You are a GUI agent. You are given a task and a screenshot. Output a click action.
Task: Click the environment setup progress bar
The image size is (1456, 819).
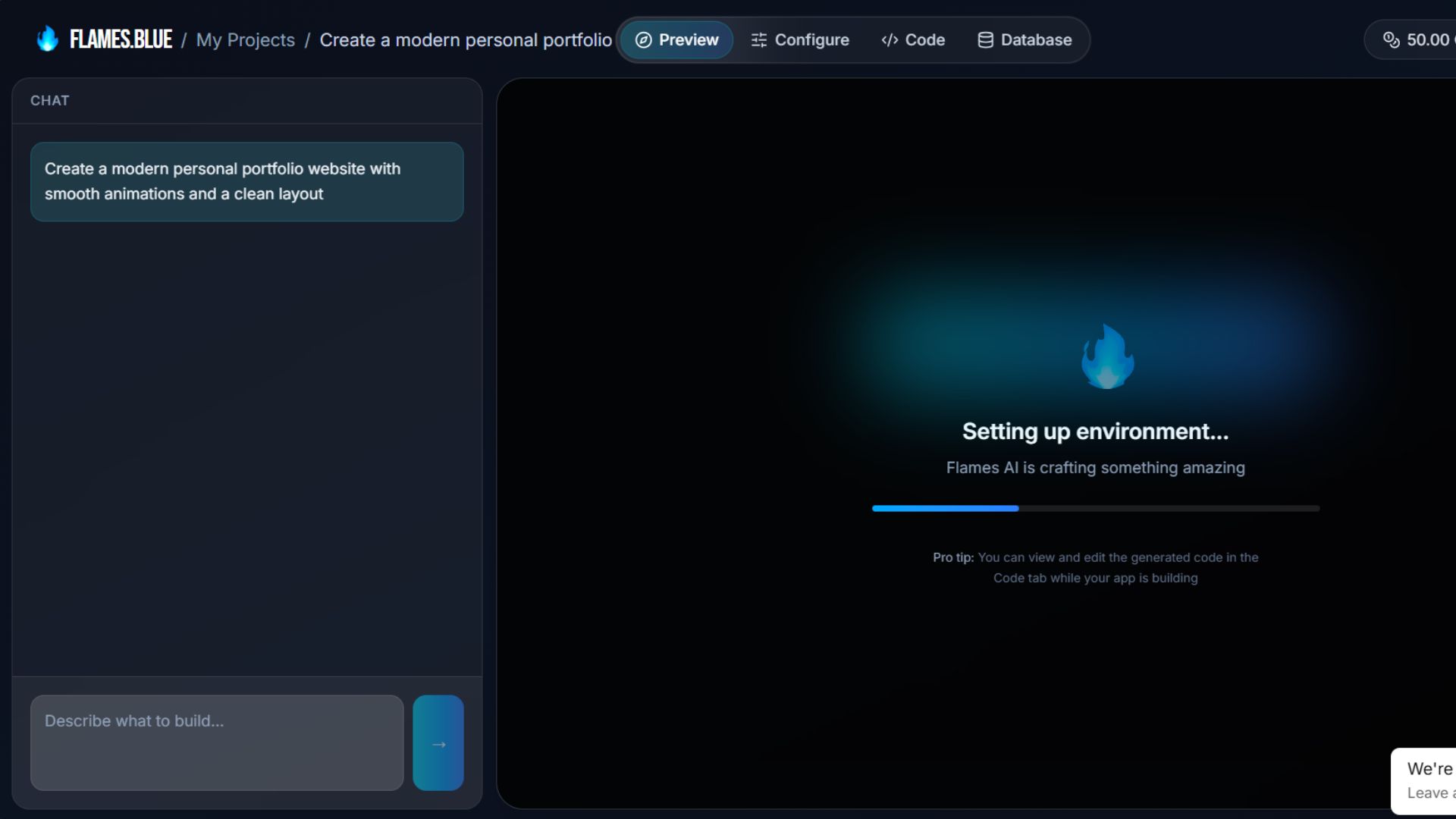pos(1095,509)
